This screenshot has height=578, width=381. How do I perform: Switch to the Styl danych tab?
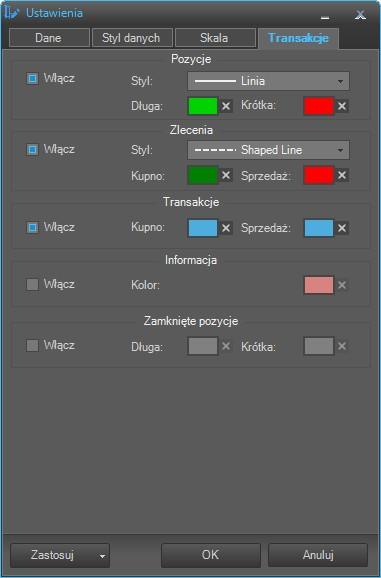tap(131, 38)
